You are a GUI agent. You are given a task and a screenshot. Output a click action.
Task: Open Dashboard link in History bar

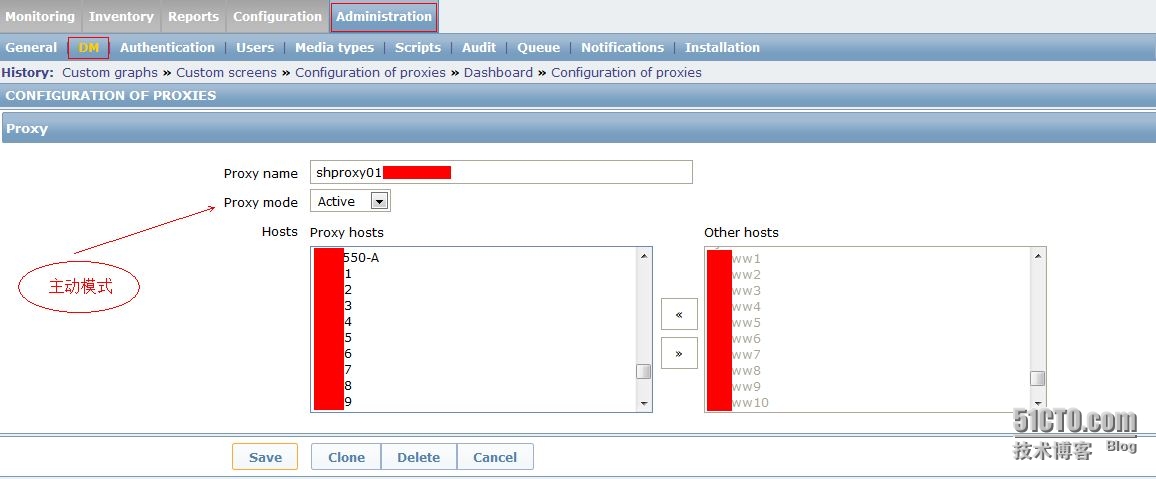(498, 72)
